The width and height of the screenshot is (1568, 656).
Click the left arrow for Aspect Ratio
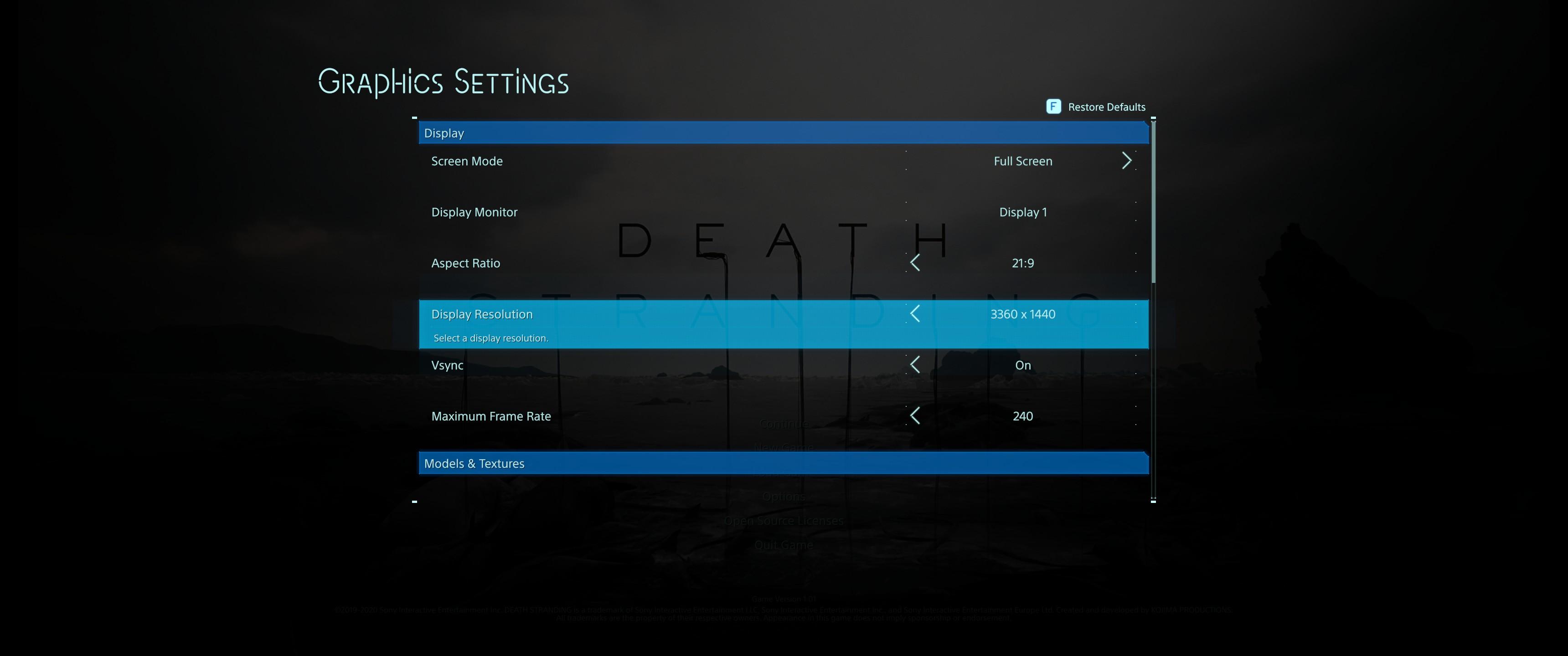[x=914, y=263]
